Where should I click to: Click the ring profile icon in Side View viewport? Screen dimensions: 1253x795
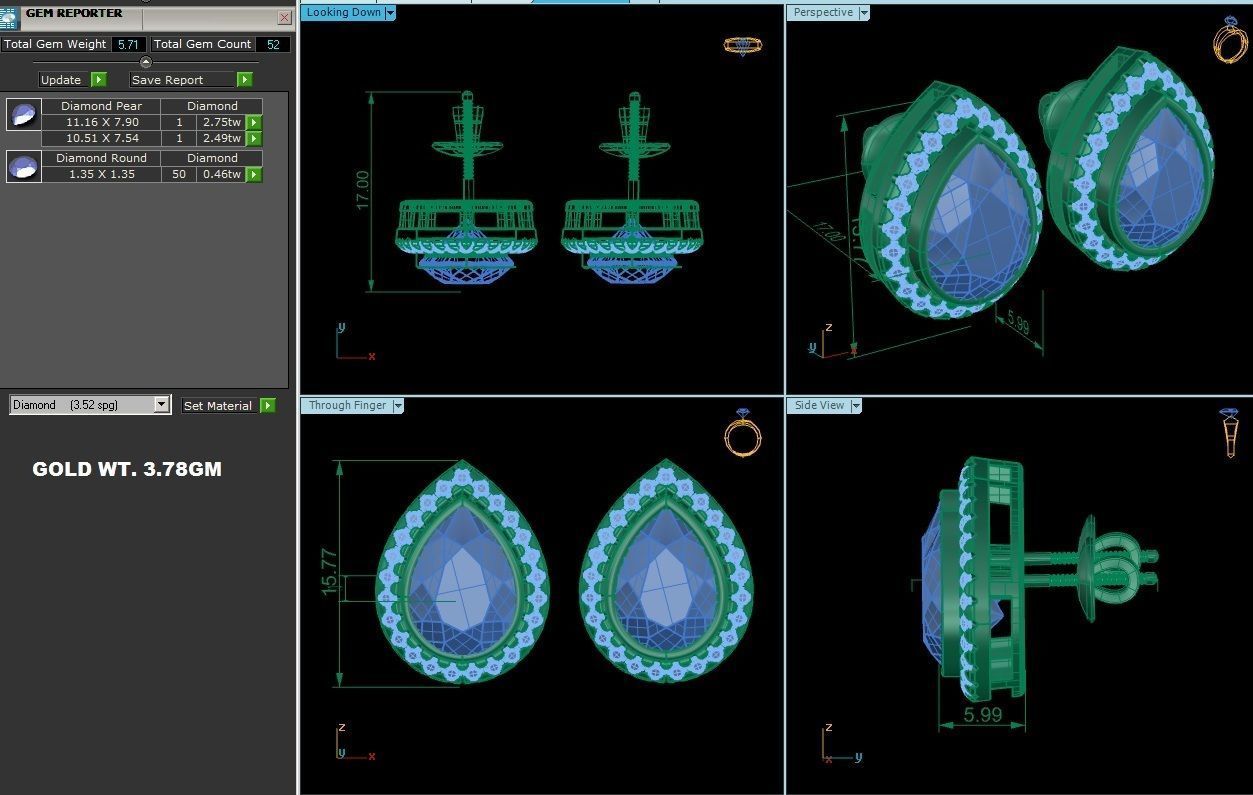pyautogui.click(x=1229, y=433)
